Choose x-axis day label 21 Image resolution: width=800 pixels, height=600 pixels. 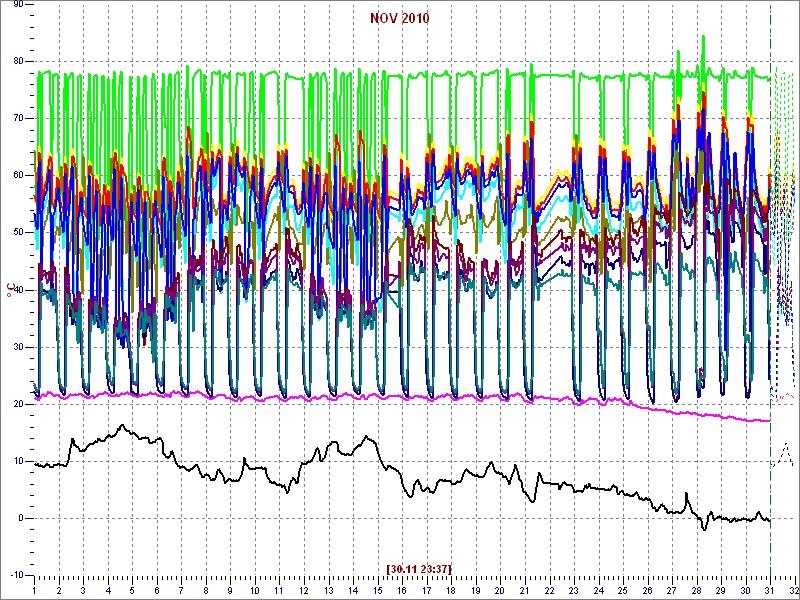525,590
